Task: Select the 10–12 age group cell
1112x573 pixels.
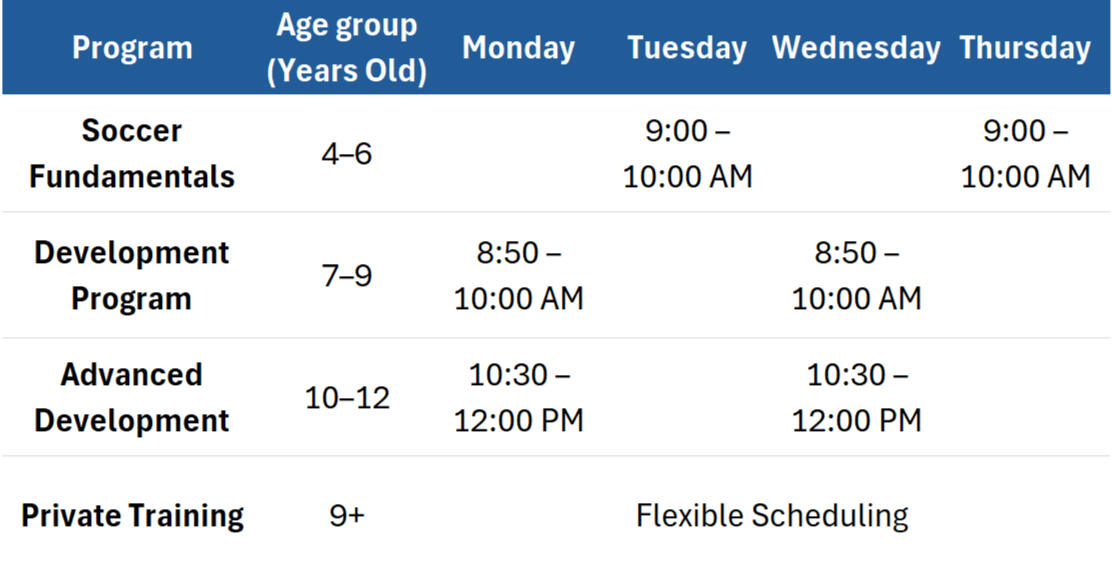Action: tap(347, 398)
